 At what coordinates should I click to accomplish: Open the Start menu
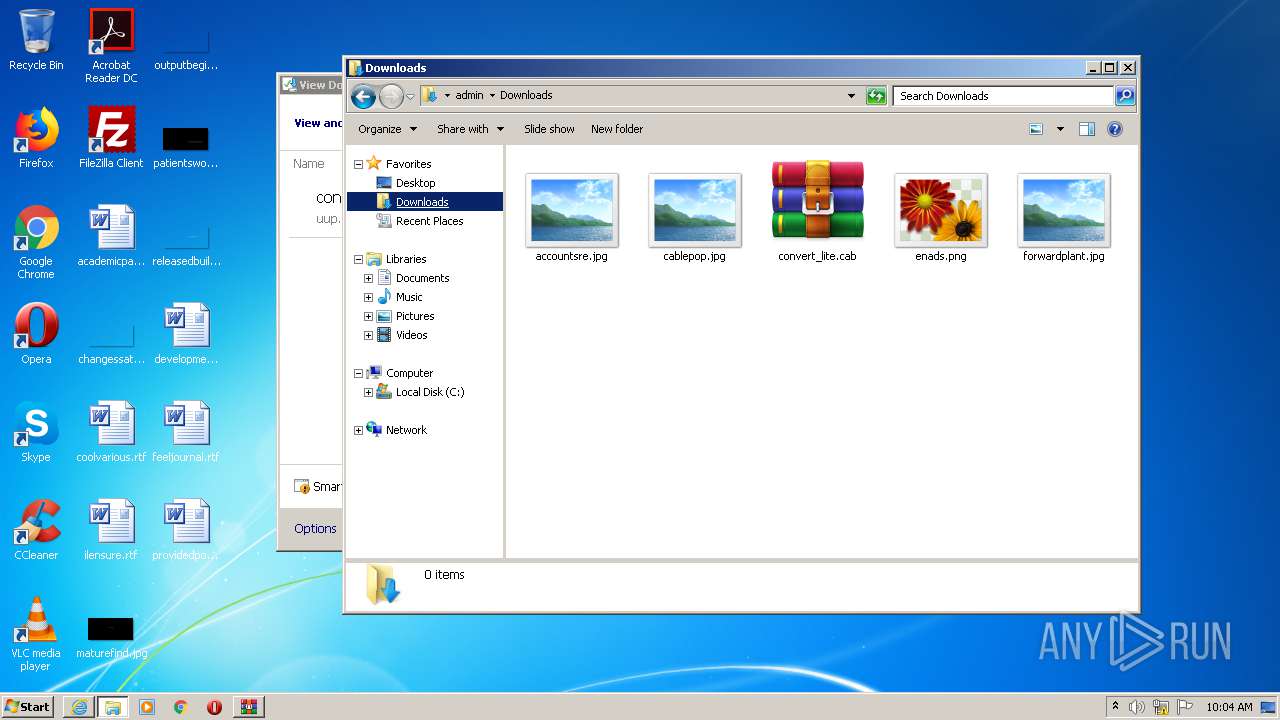pyautogui.click(x=27, y=706)
